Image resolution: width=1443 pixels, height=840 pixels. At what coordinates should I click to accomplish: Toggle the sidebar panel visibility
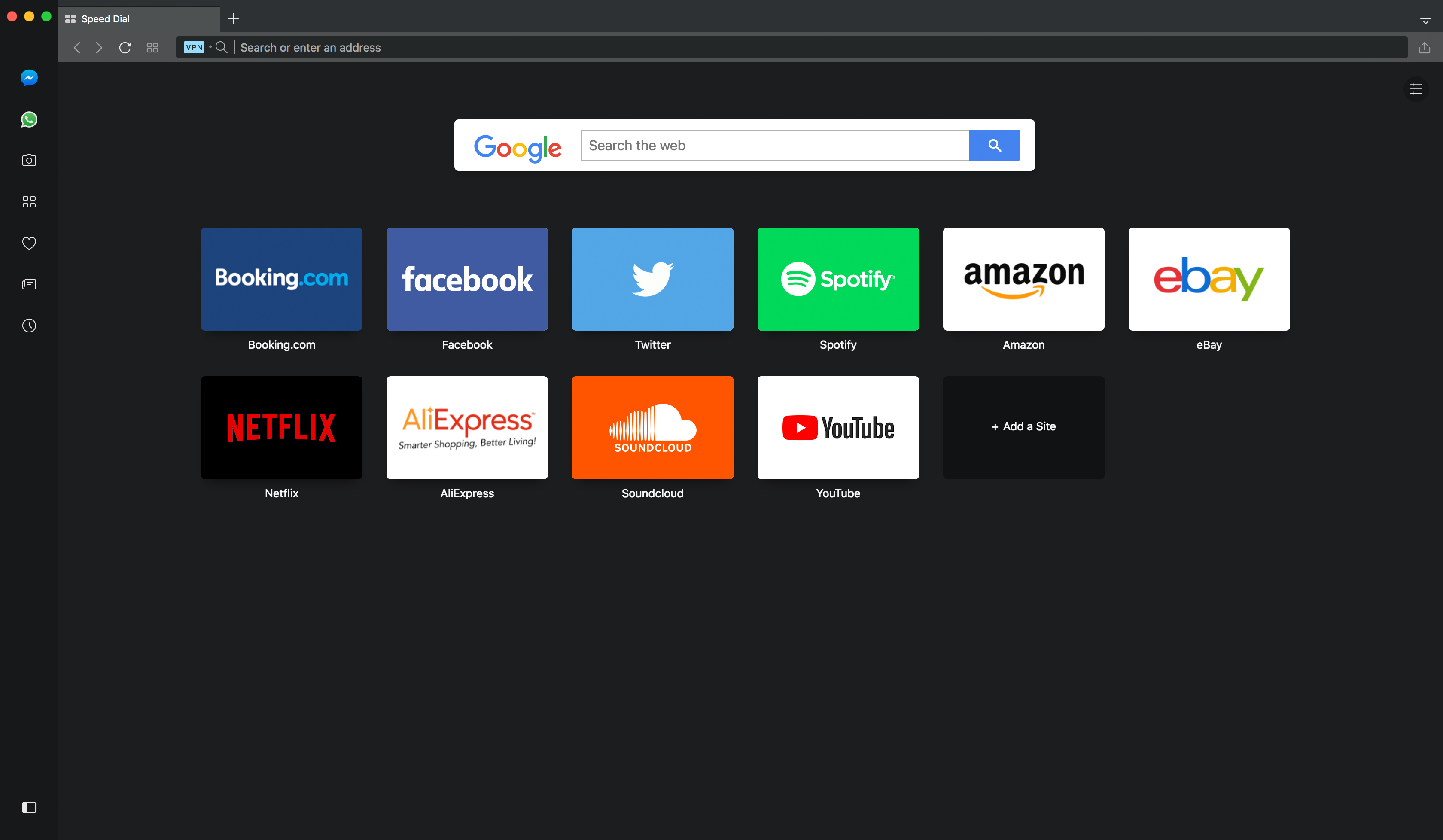click(29, 808)
